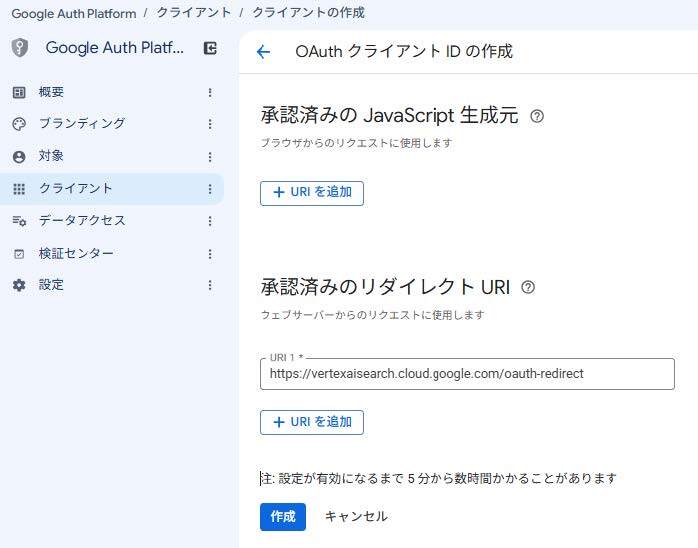The image size is (698, 548).
Task: Click the 概要 dashboard icon
Action: coord(19,93)
